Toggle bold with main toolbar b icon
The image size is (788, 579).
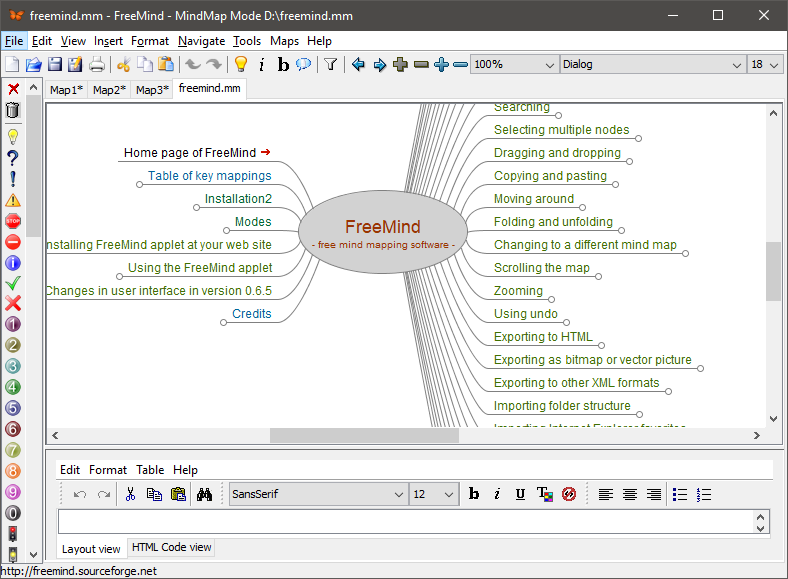(x=283, y=64)
